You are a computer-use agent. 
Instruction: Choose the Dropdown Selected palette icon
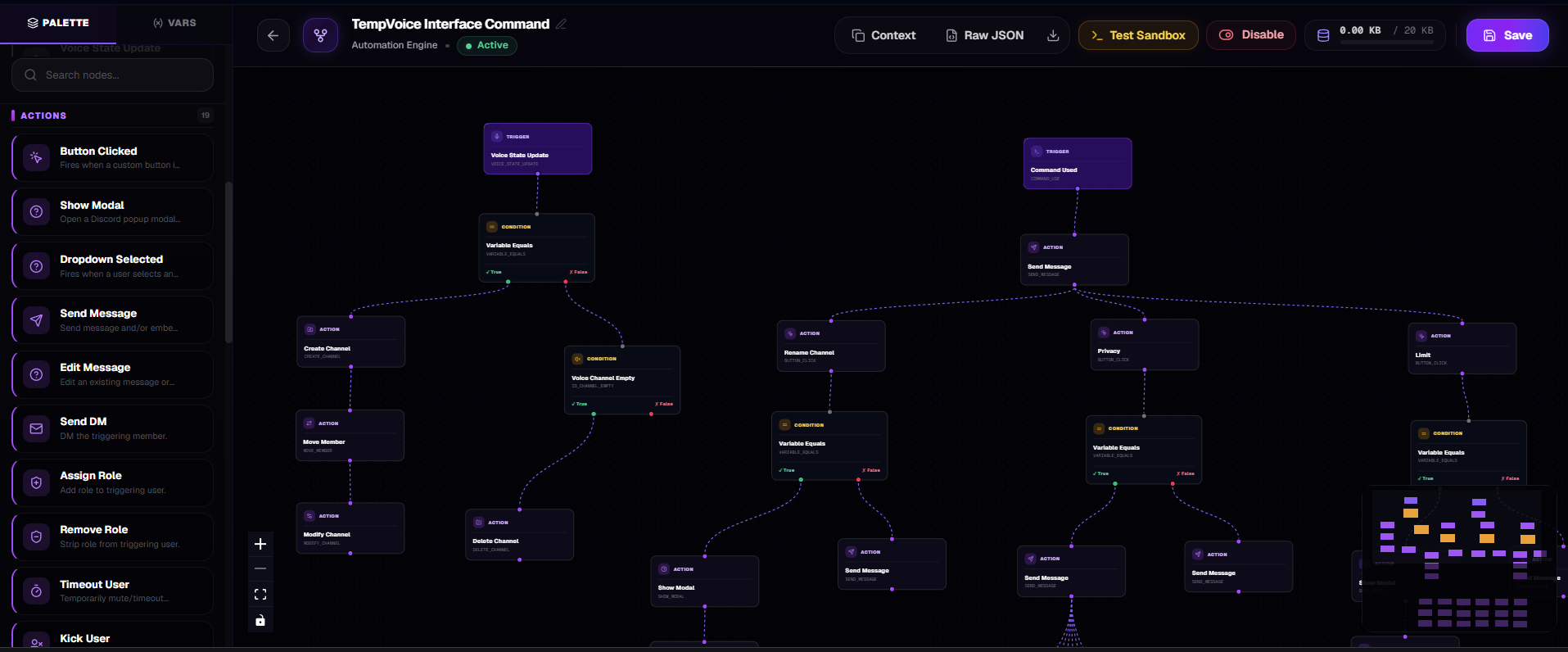click(36, 265)
